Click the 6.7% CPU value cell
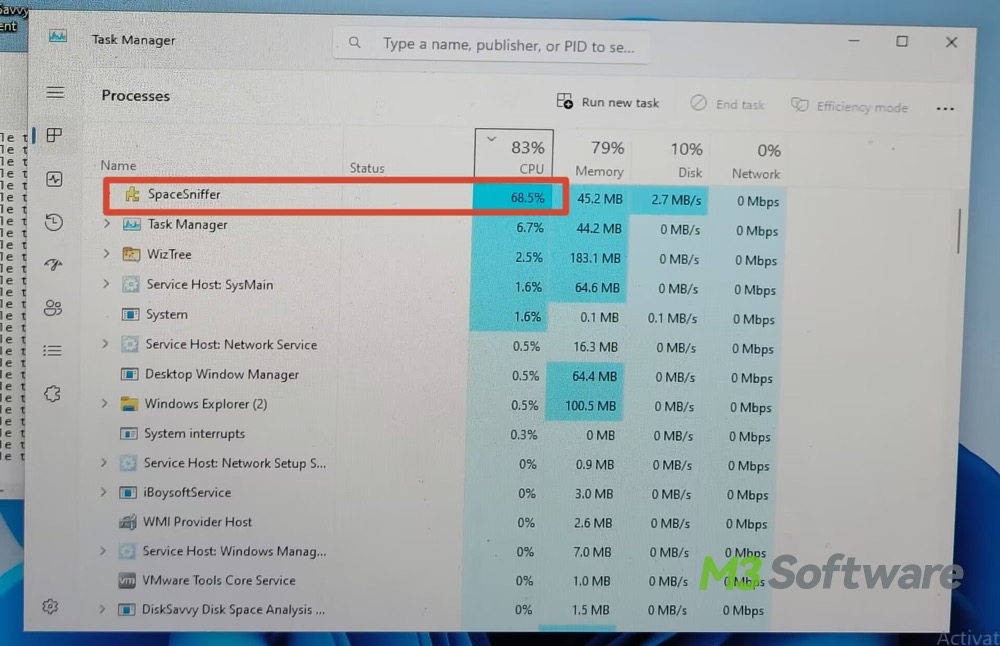 pos(512,228)
